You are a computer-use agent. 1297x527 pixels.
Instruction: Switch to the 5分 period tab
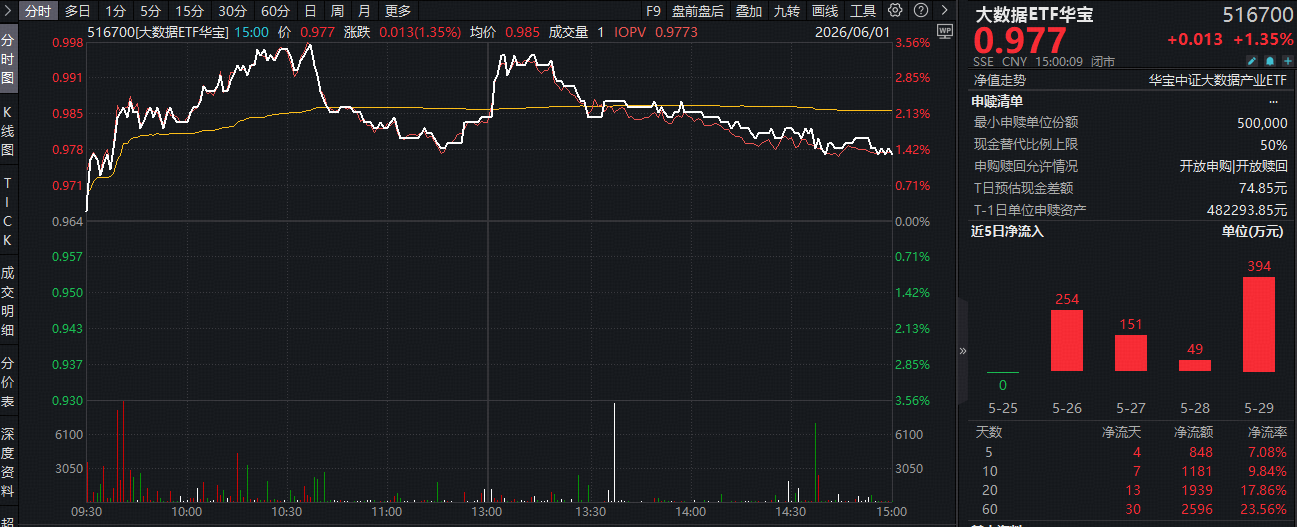(150, 11)
